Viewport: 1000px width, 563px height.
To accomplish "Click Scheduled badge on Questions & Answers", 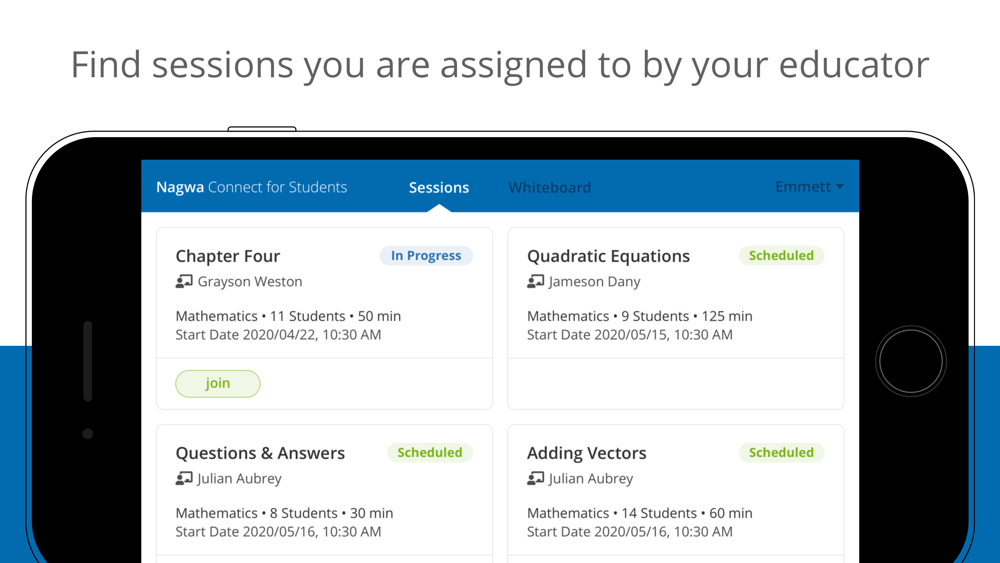I will point(430,453).
